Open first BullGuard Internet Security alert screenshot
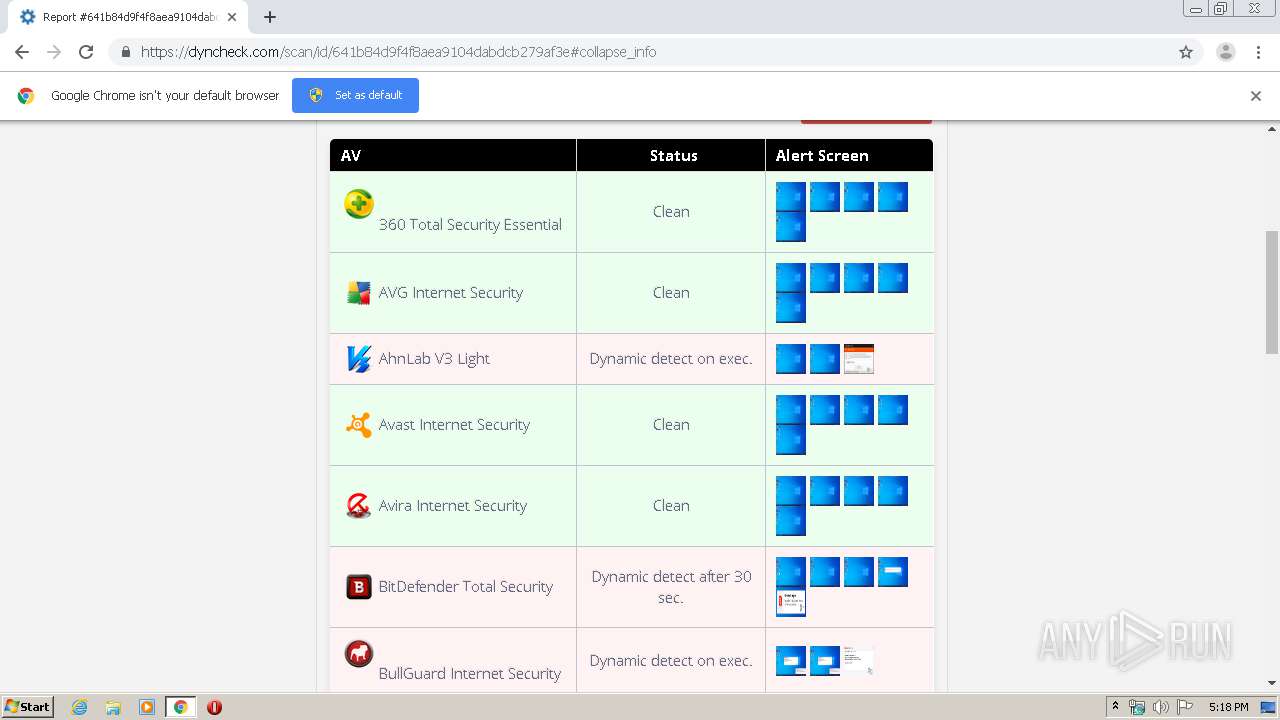 [x=790, y=661]
